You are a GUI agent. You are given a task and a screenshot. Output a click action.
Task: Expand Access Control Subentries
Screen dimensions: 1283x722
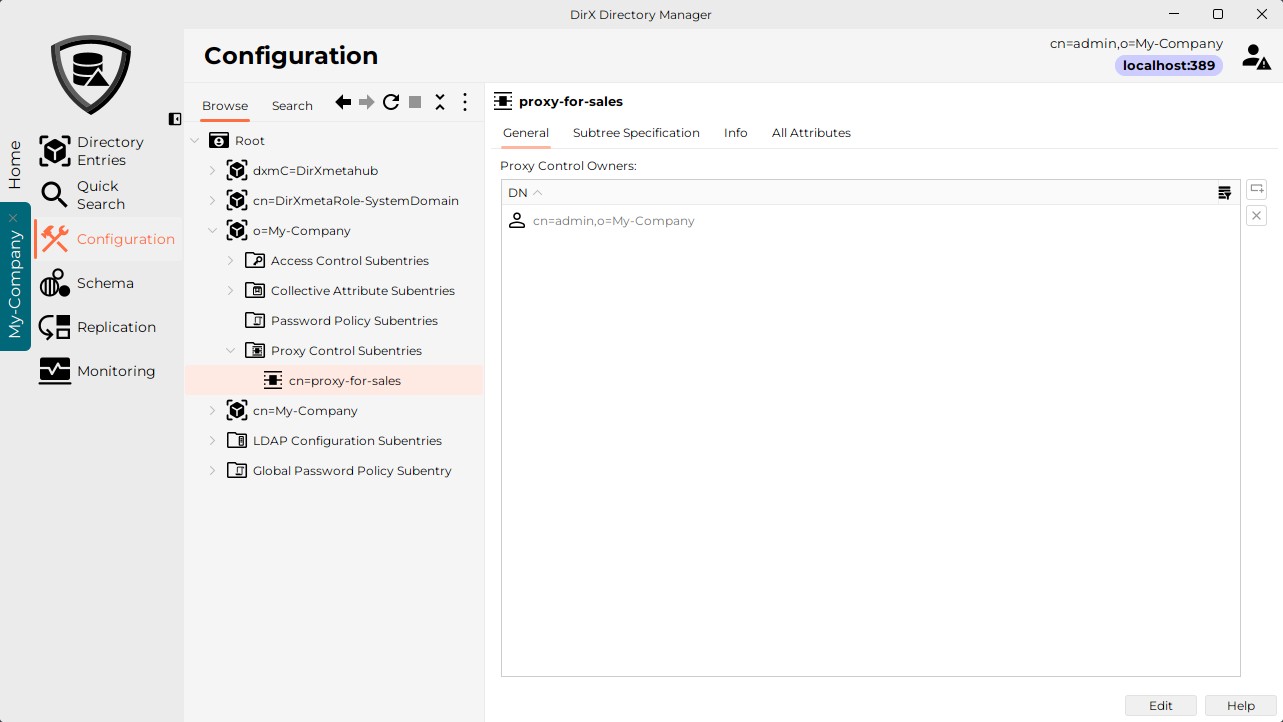[x=230, y=261]
